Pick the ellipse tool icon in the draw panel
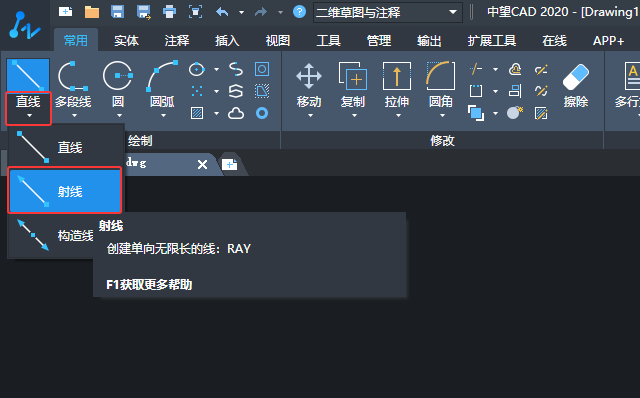The height and width of the screenshot is (398, 640). click(x=197, y=69)
